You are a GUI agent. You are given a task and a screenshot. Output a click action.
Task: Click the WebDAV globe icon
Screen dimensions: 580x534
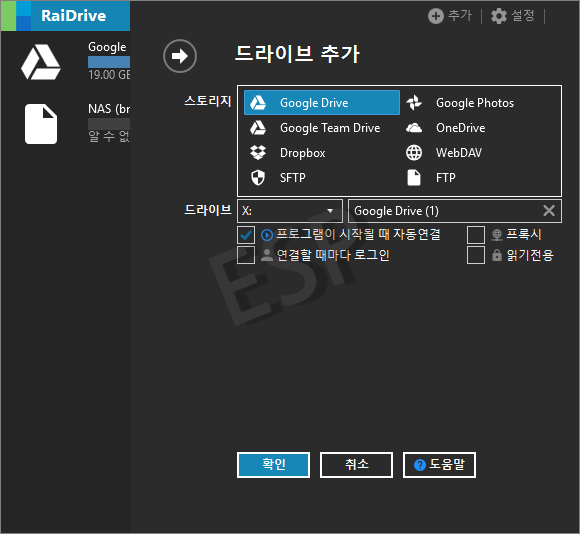pyautogui.click(x=414, y=152)
